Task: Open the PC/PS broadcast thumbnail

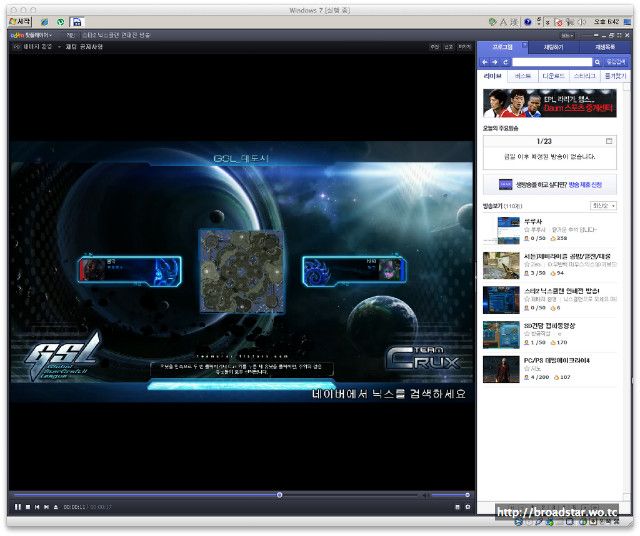Action: point(501,369)
